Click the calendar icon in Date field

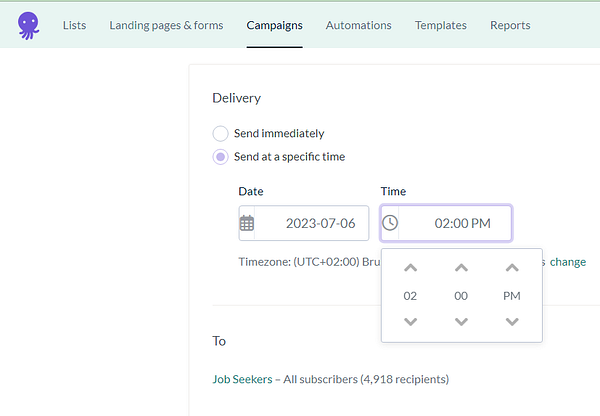pyautogui.click(x=247, y=223)
